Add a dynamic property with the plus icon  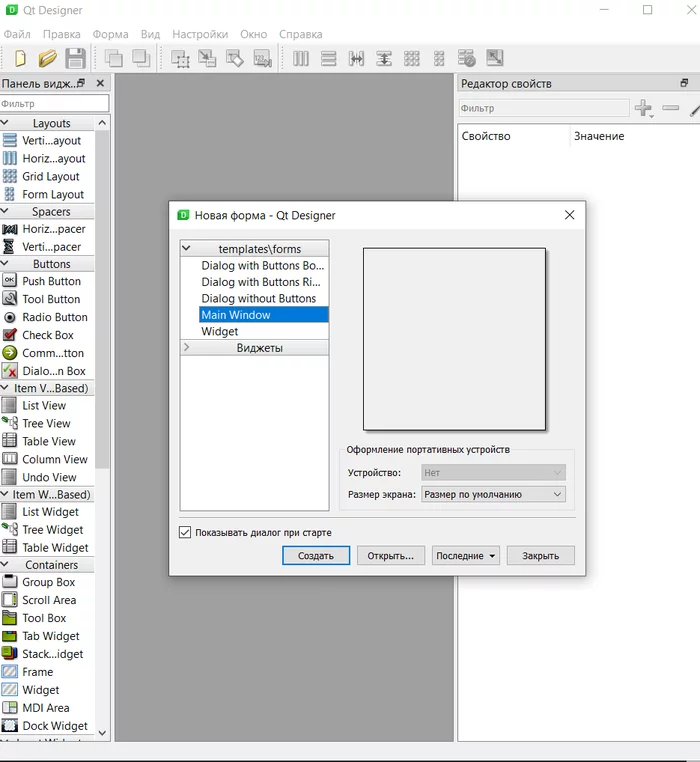[x=644, y=108]
